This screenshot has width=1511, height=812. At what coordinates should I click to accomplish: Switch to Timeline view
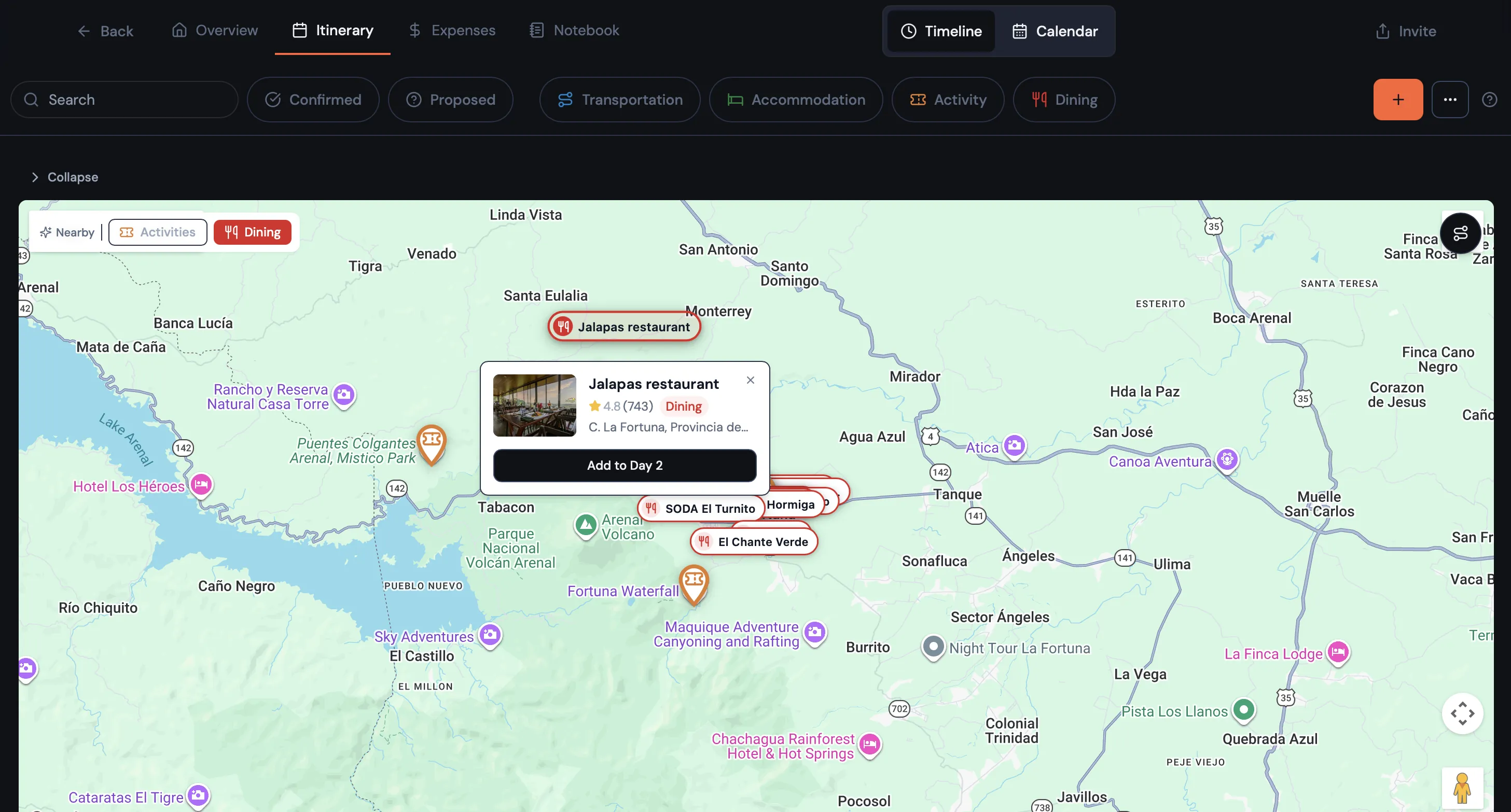click(941, 31)
